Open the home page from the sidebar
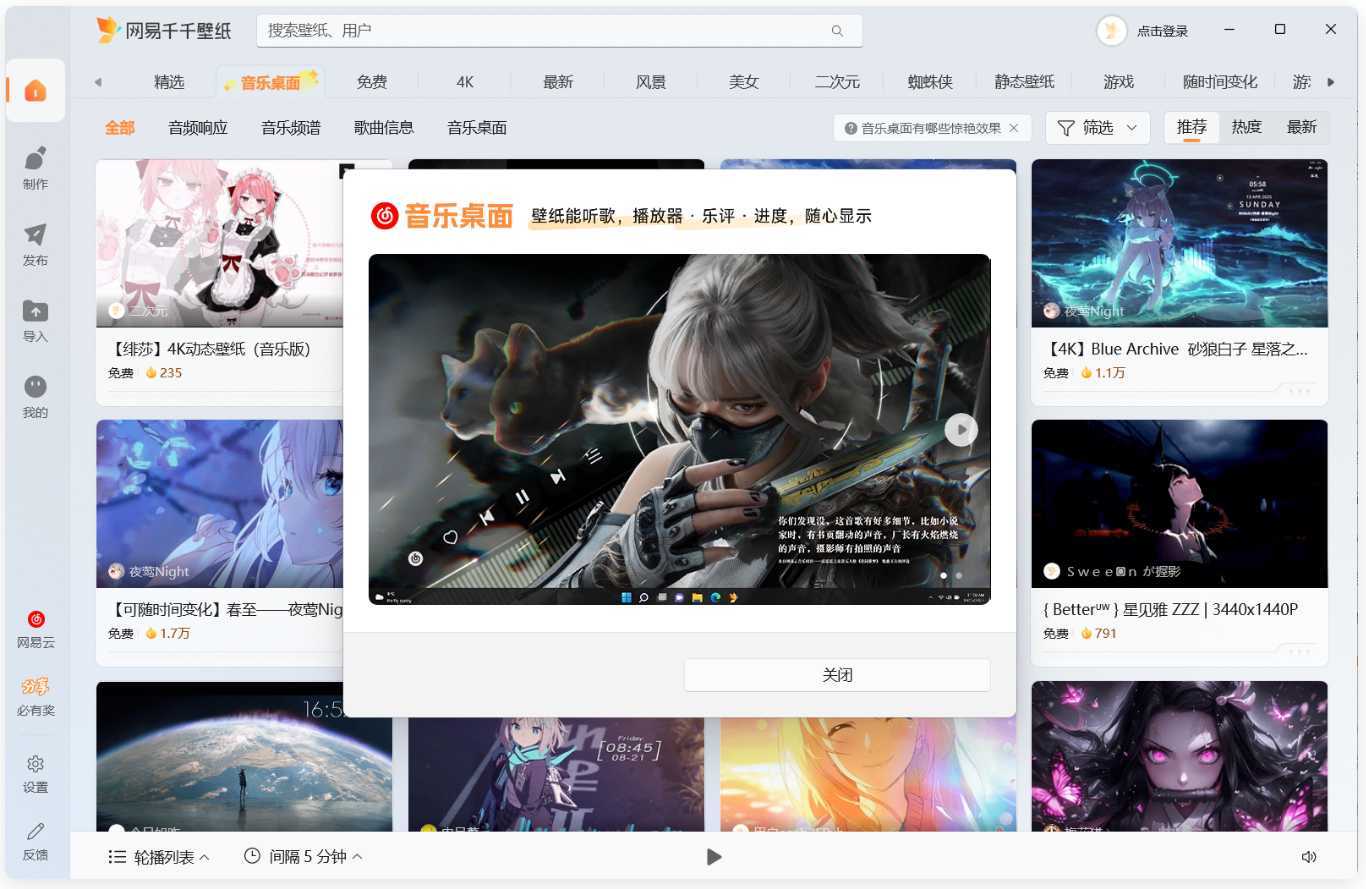Image resolution: width=1366 pixels, height=889 pixels. coord(35,91)
